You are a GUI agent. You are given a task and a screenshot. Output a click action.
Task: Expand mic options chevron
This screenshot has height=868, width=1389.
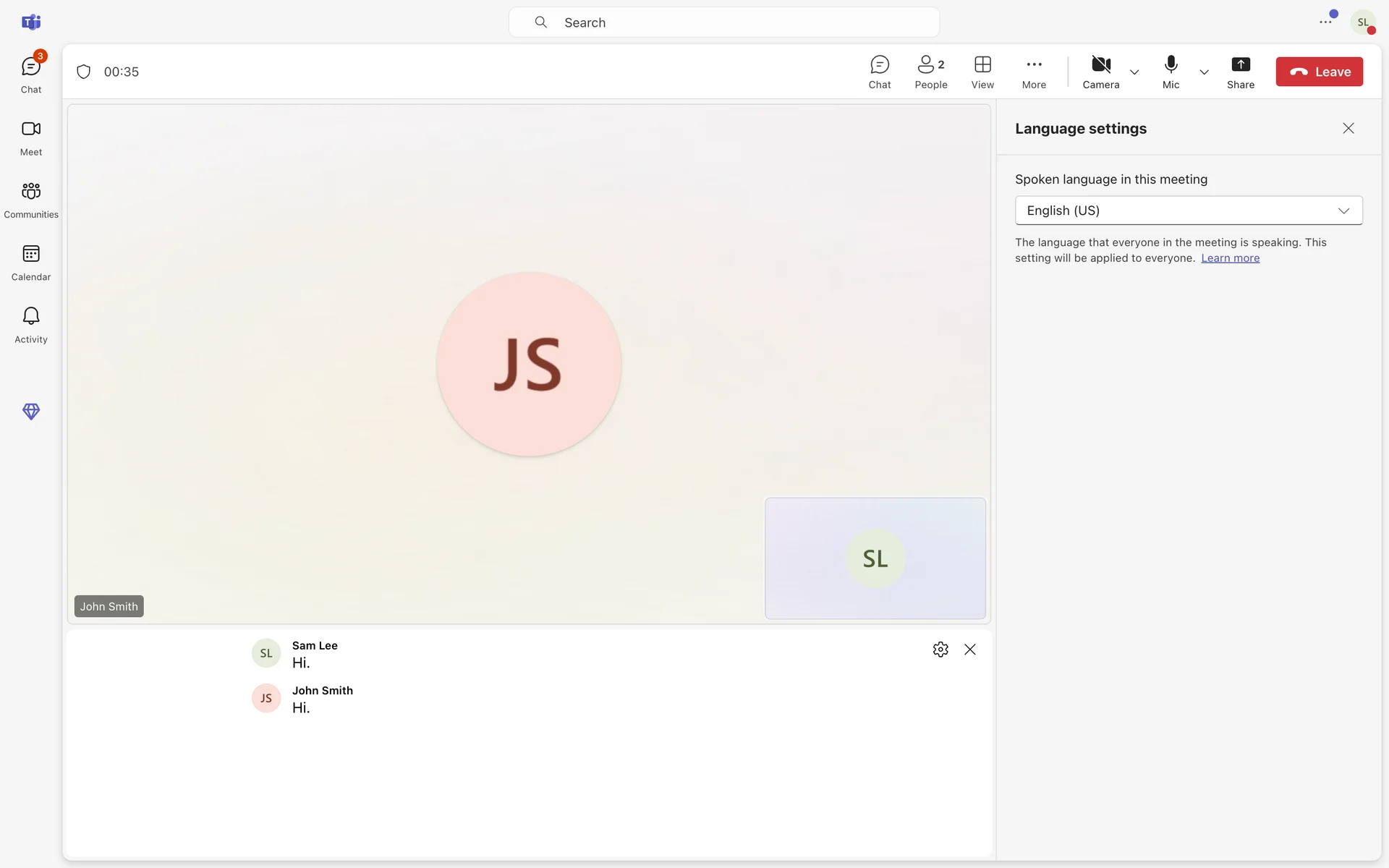1204,72
